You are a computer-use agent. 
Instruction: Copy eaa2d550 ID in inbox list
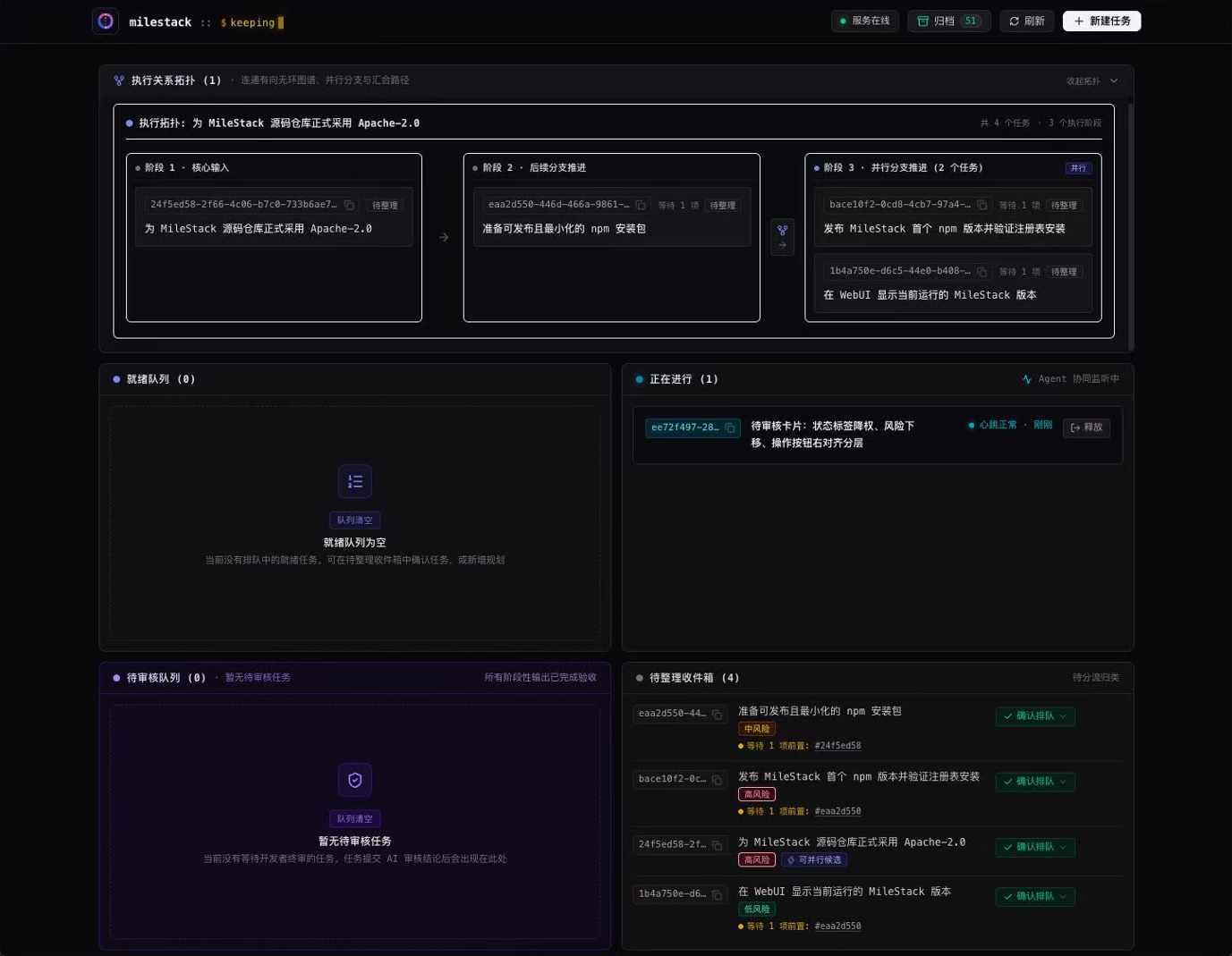(x=717, y=714)
